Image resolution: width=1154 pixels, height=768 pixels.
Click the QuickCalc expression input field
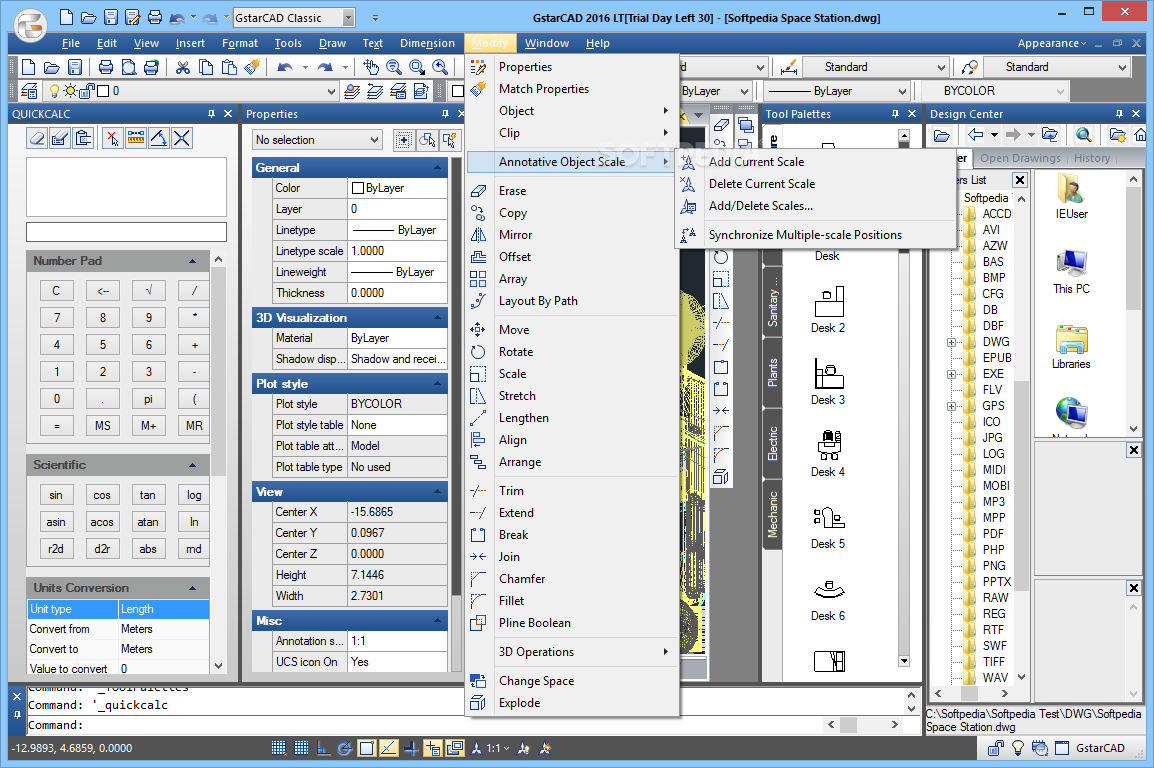pos(127,232)
